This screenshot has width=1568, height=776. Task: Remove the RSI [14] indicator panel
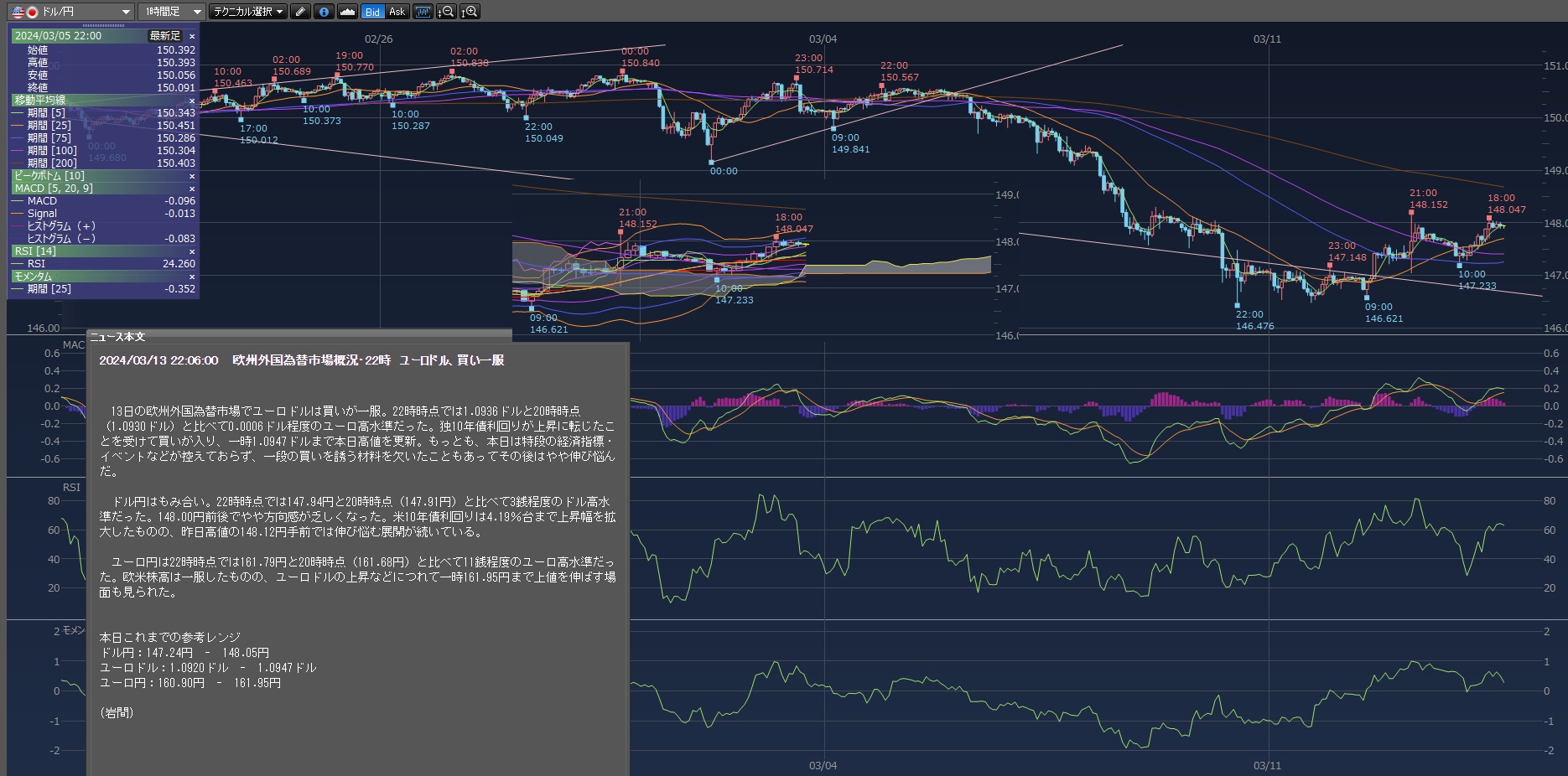pos(192,251)
